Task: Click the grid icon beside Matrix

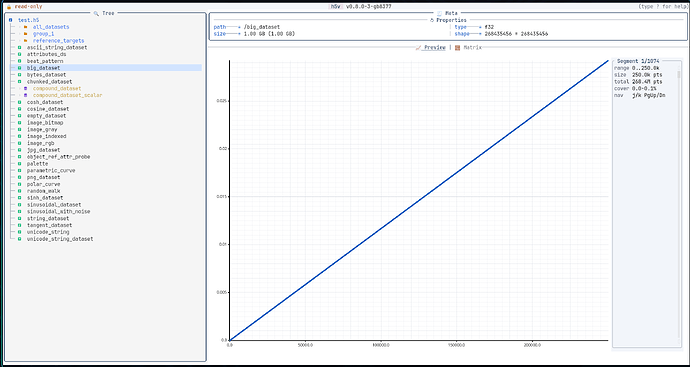Action: coord(457,48)
